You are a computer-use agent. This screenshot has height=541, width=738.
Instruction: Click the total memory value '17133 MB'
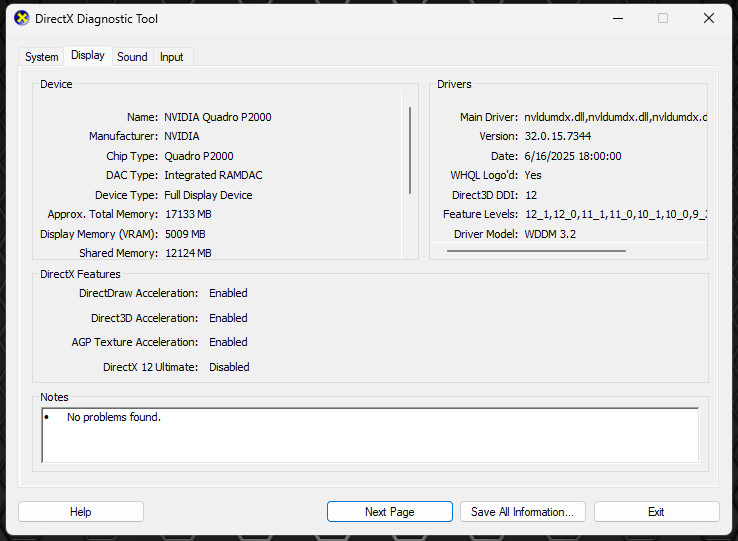pos(188,214)
